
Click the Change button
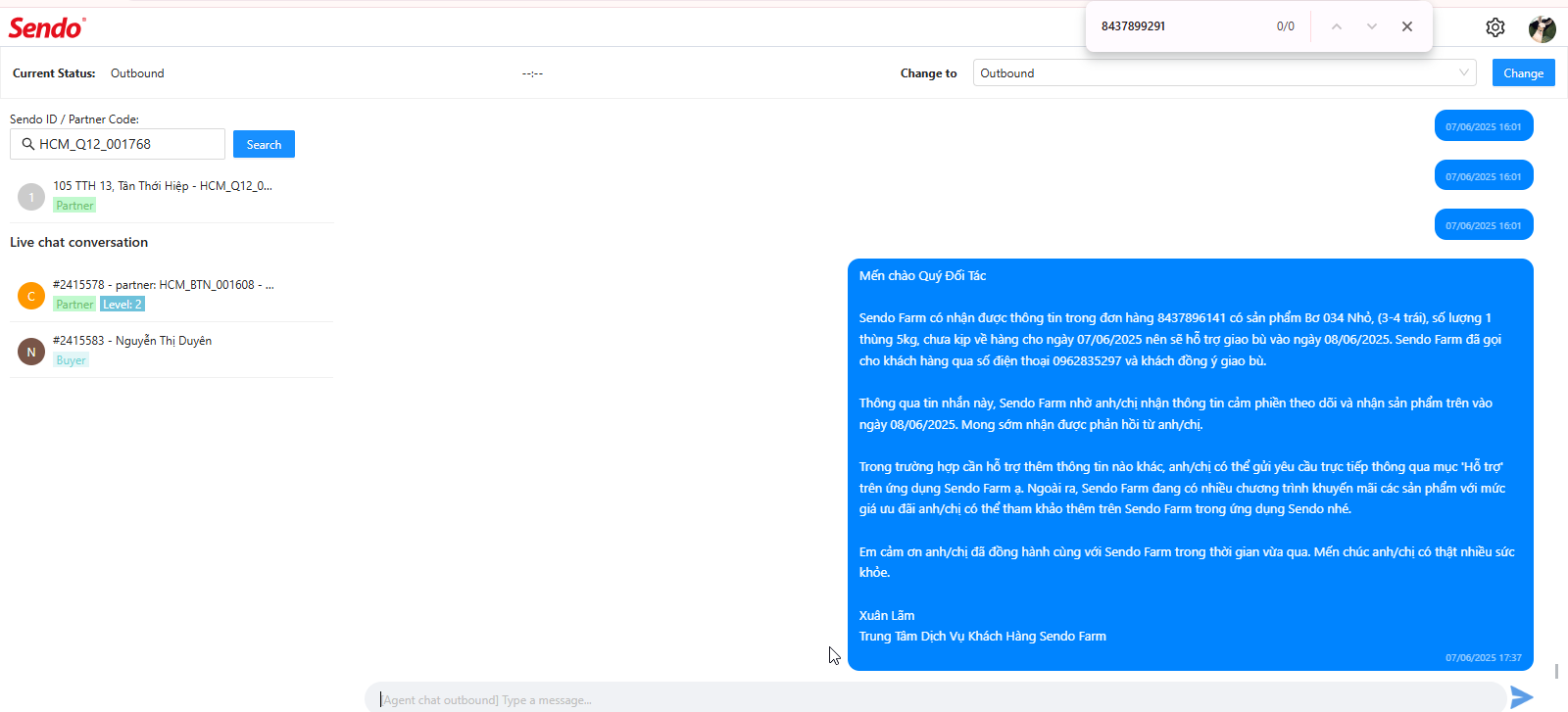pyautogui.click(x=1523, y=72)
